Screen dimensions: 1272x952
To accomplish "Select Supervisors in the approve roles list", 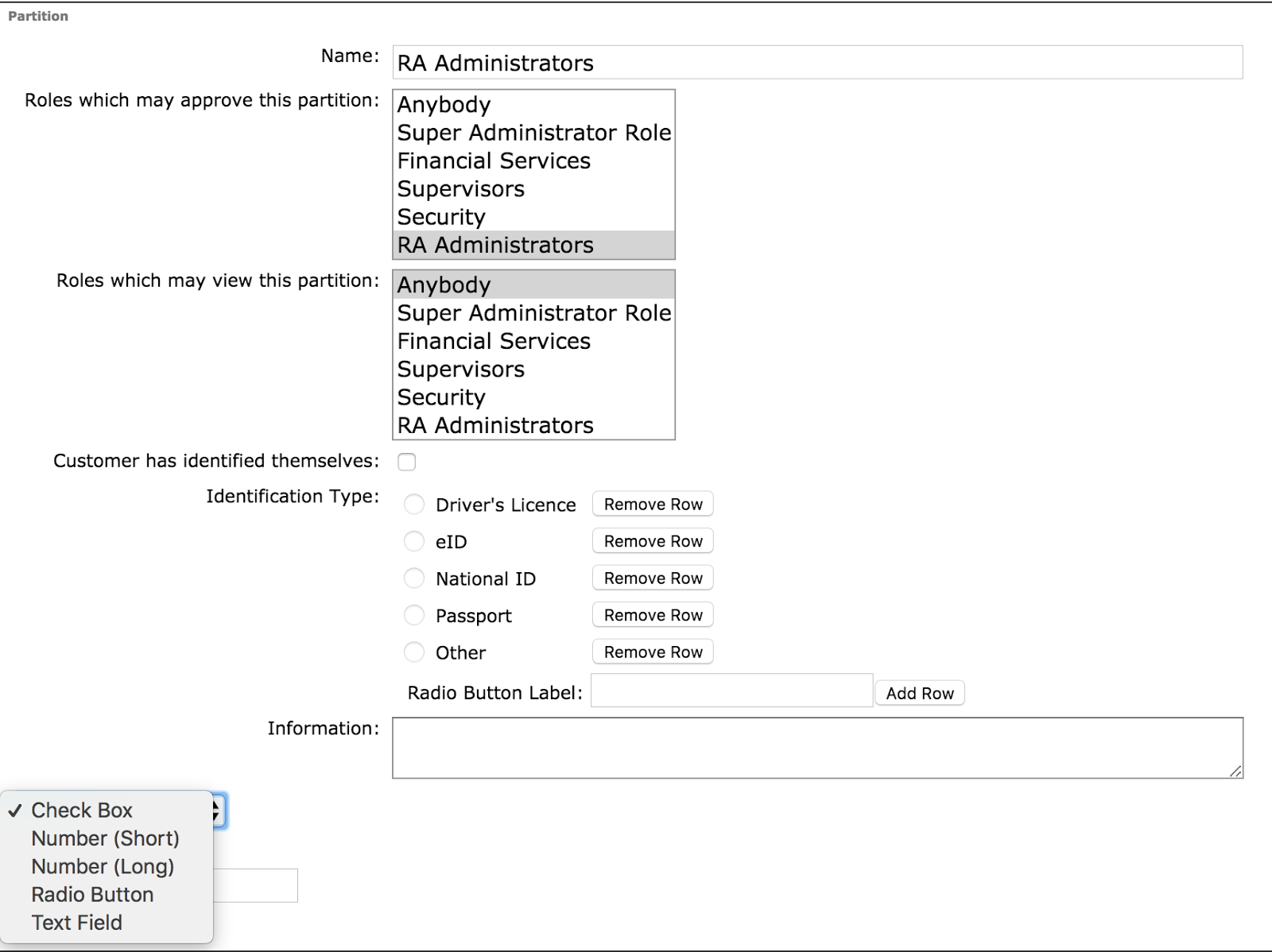I will click(x=461, y=189).
